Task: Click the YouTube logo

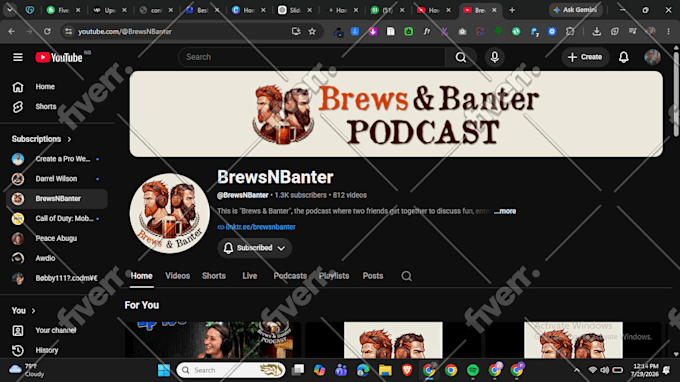Action: [x=59, y=57]
